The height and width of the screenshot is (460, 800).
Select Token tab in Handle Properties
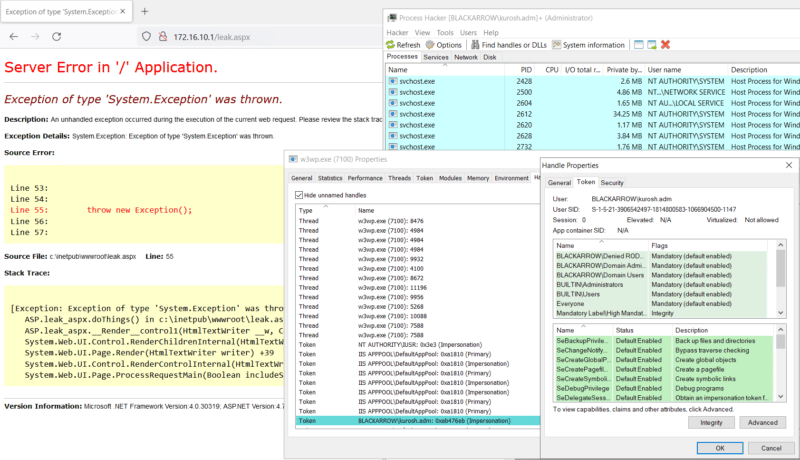[x=586, y=182]
